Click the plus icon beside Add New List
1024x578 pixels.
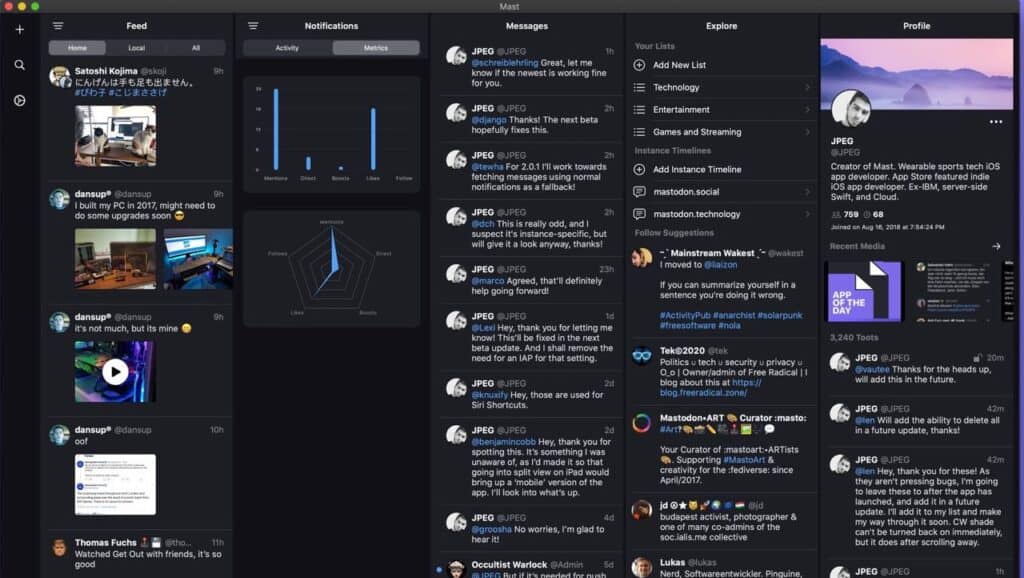[x=639, y=65]
